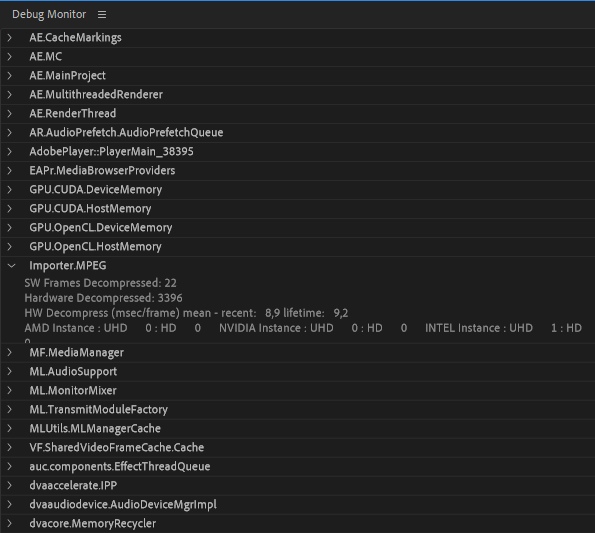595x533 pixels.
Task: Select the AR.AudioPrefetch.AudioPrefetchQueue label
Action: 126,132
